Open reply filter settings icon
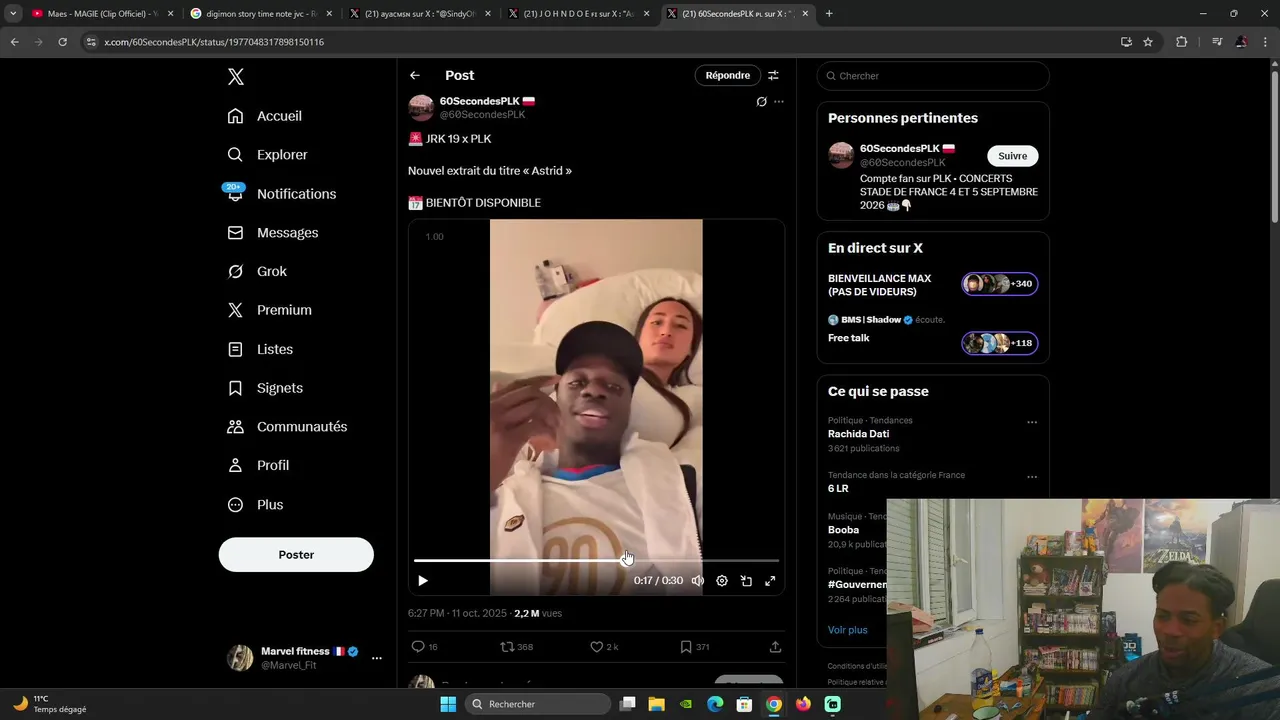Image resolution: width=1280 pixels, height=720 pixels. pos(773,75)
